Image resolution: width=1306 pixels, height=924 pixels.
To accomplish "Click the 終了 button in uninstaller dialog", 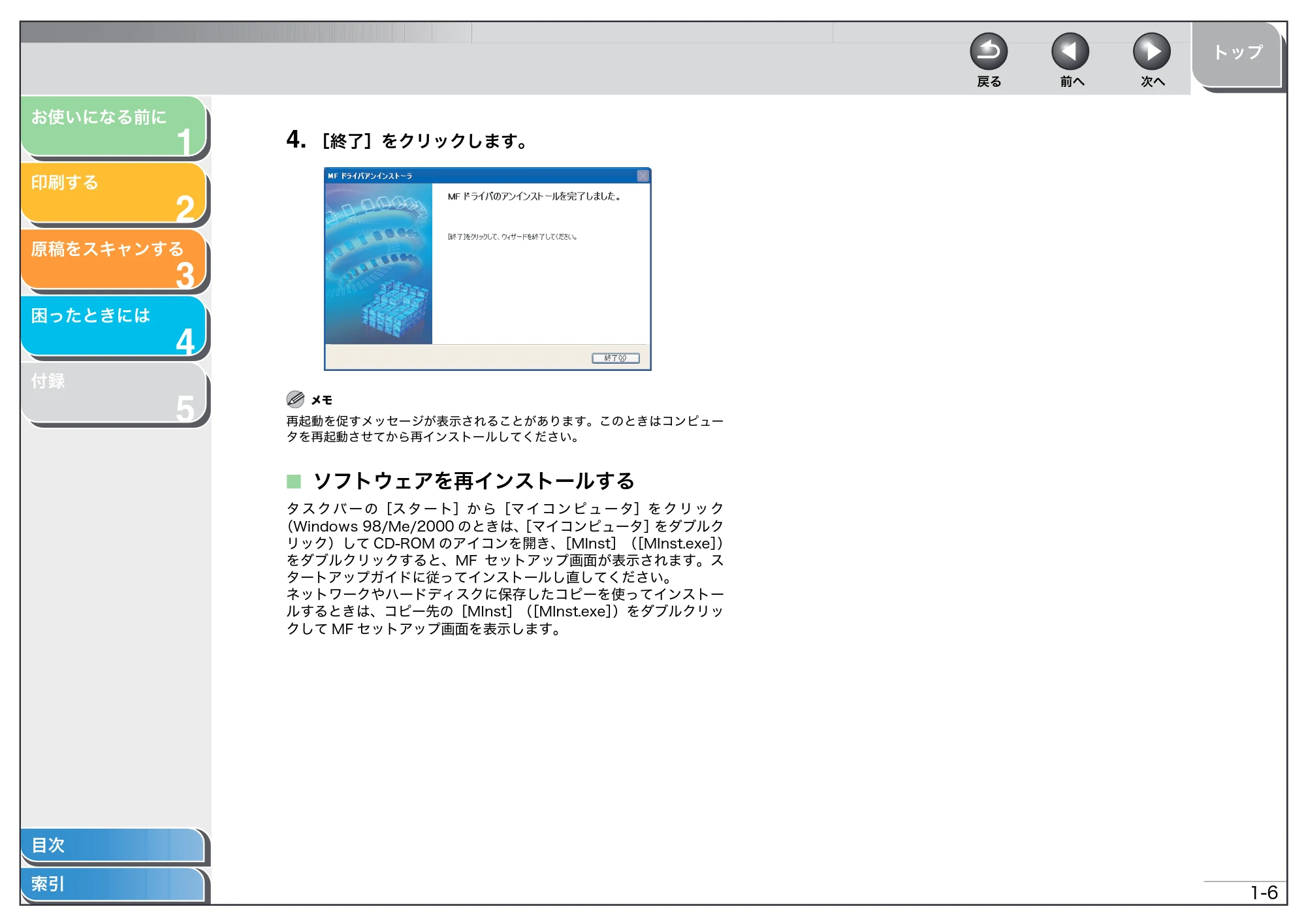I will (x=616, y=358).
